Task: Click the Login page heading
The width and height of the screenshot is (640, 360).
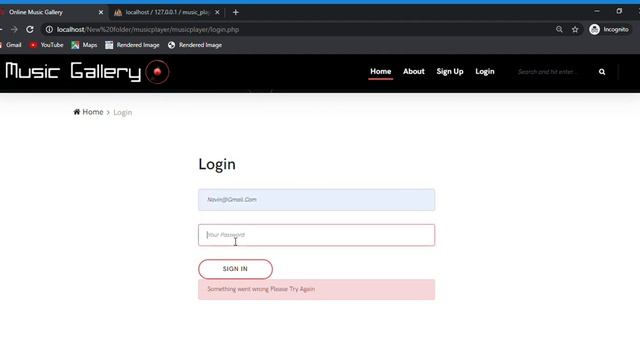Action: tap(217, 164)
